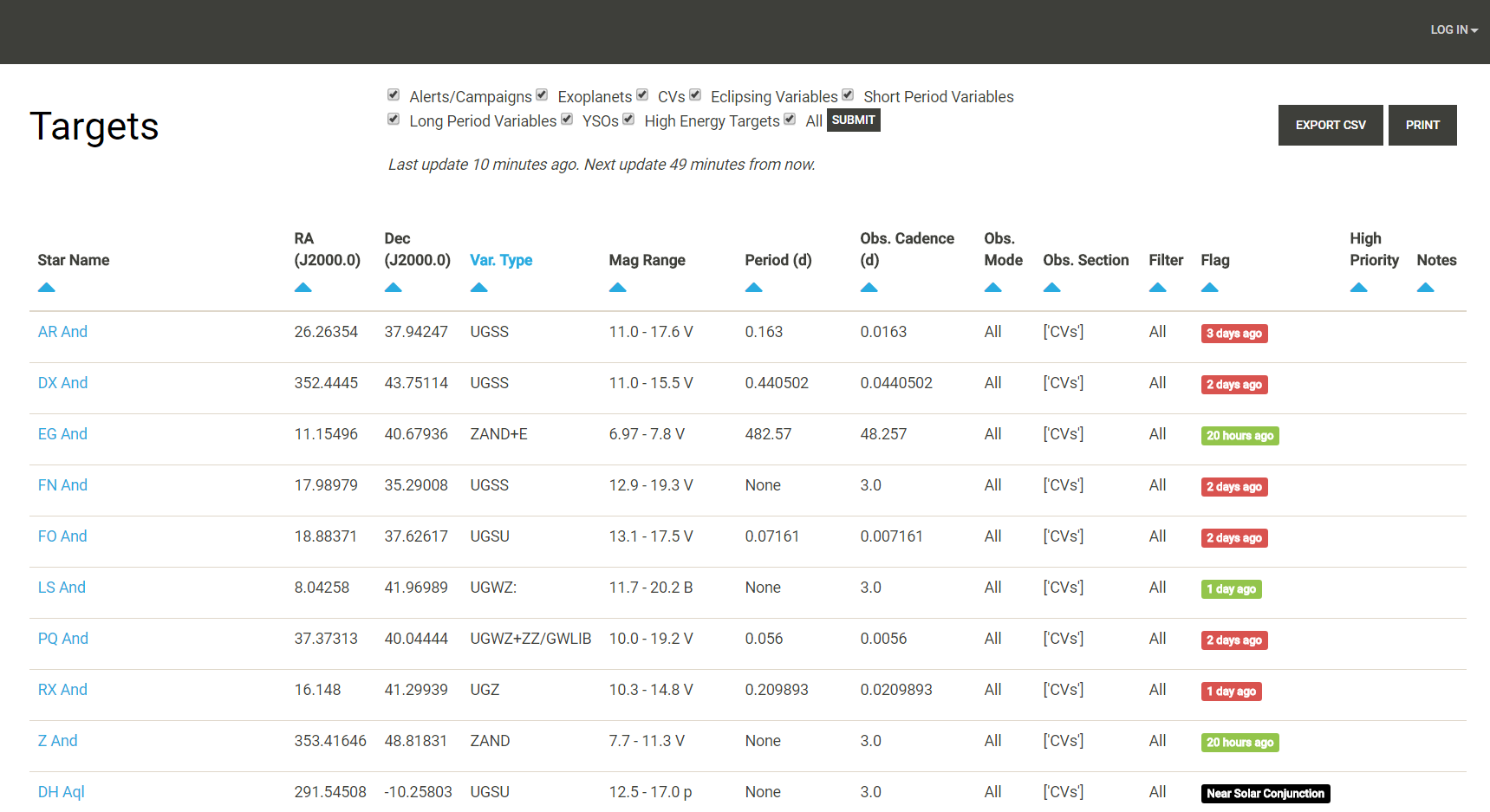Click the Var. Type column header

coord(501,259)
